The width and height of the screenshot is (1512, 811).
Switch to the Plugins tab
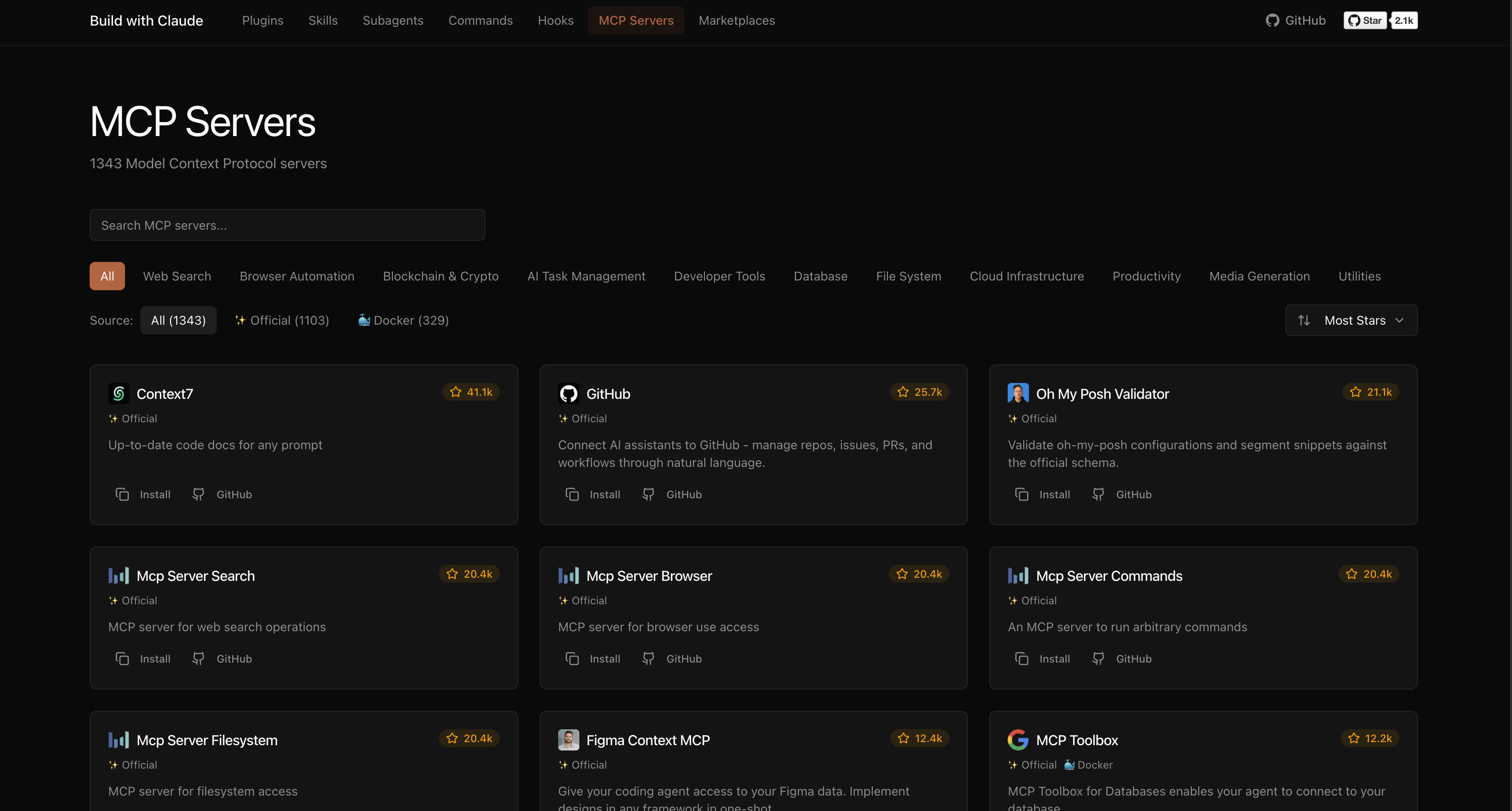pos(262,20)
